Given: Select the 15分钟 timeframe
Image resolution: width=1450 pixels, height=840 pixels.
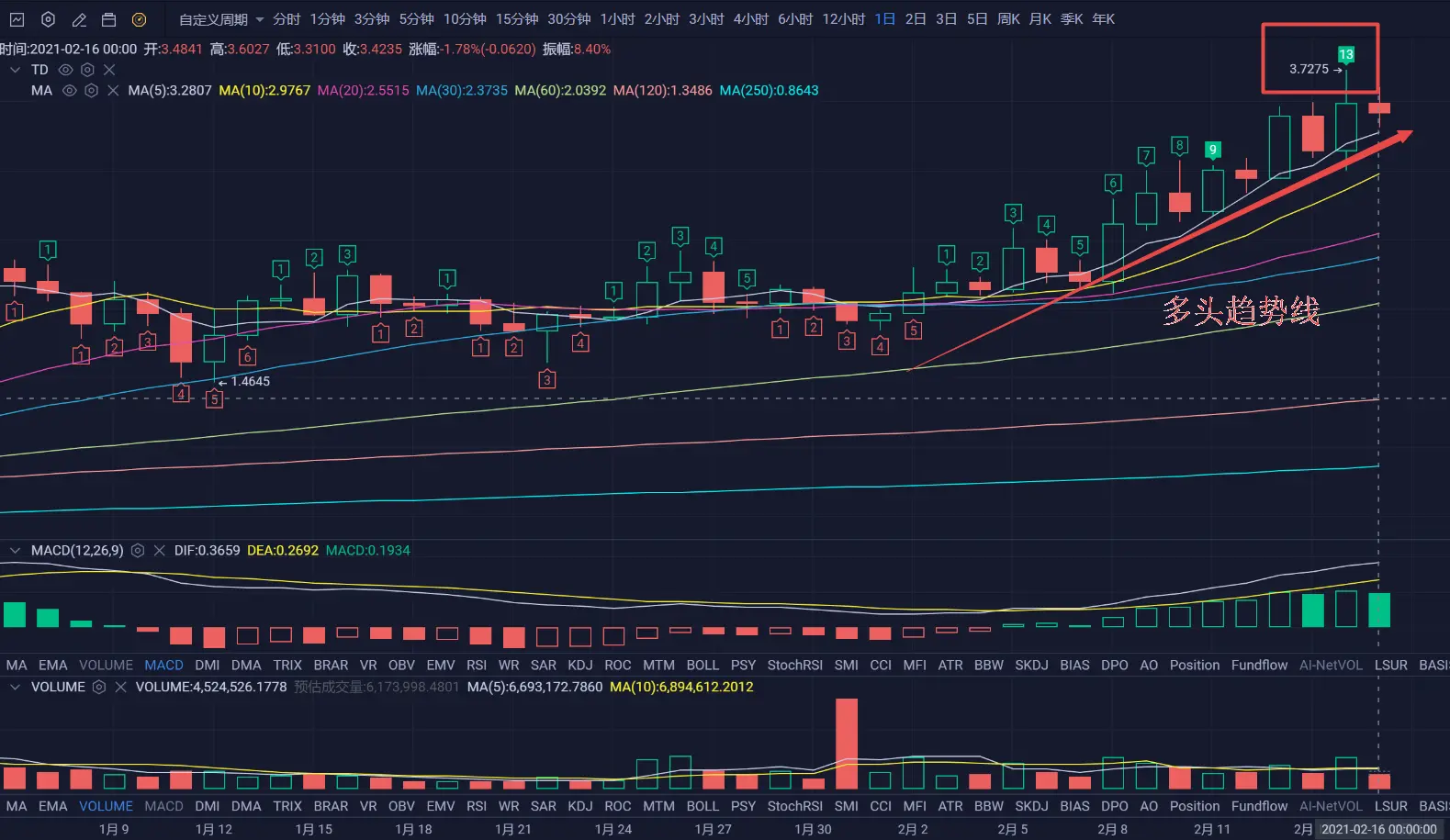Looking at the screenshot, I should 517,19.
